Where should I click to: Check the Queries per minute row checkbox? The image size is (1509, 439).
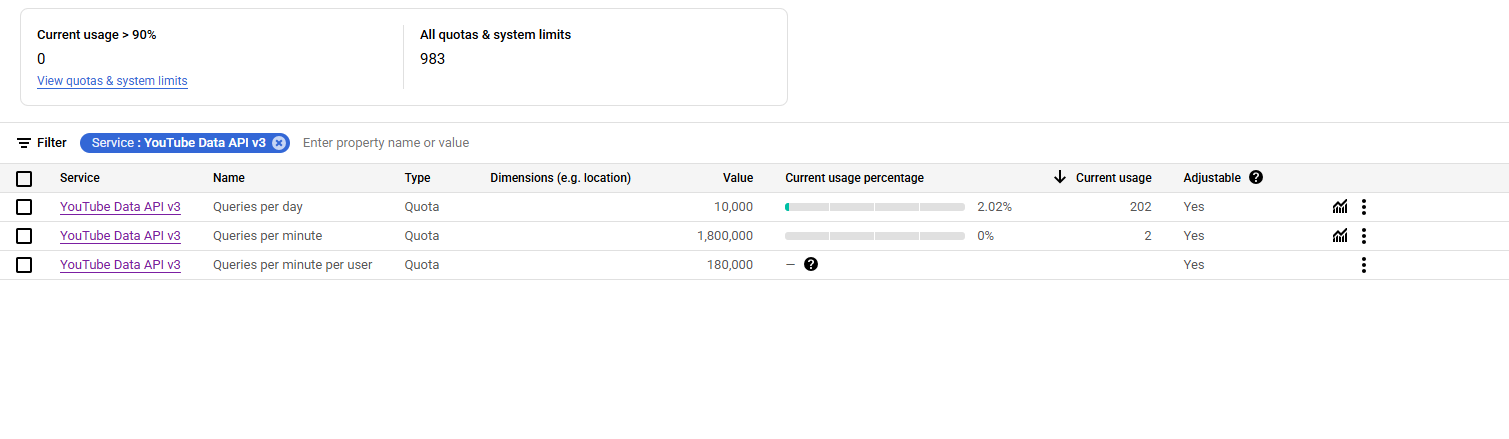[x=24, y=236]
